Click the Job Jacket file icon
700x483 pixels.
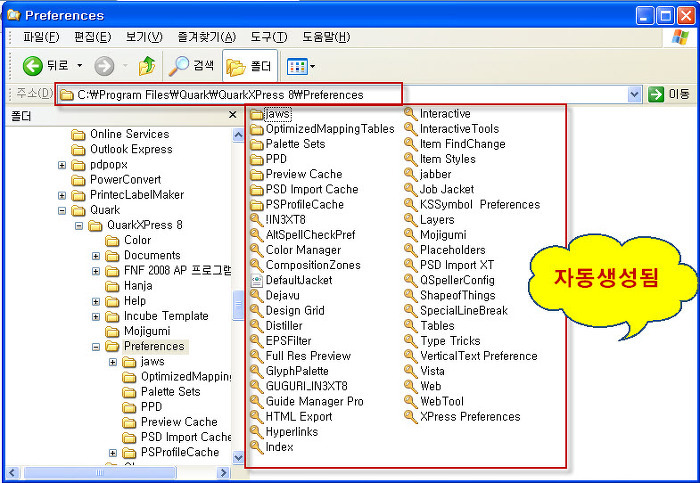tap(411, 189)
